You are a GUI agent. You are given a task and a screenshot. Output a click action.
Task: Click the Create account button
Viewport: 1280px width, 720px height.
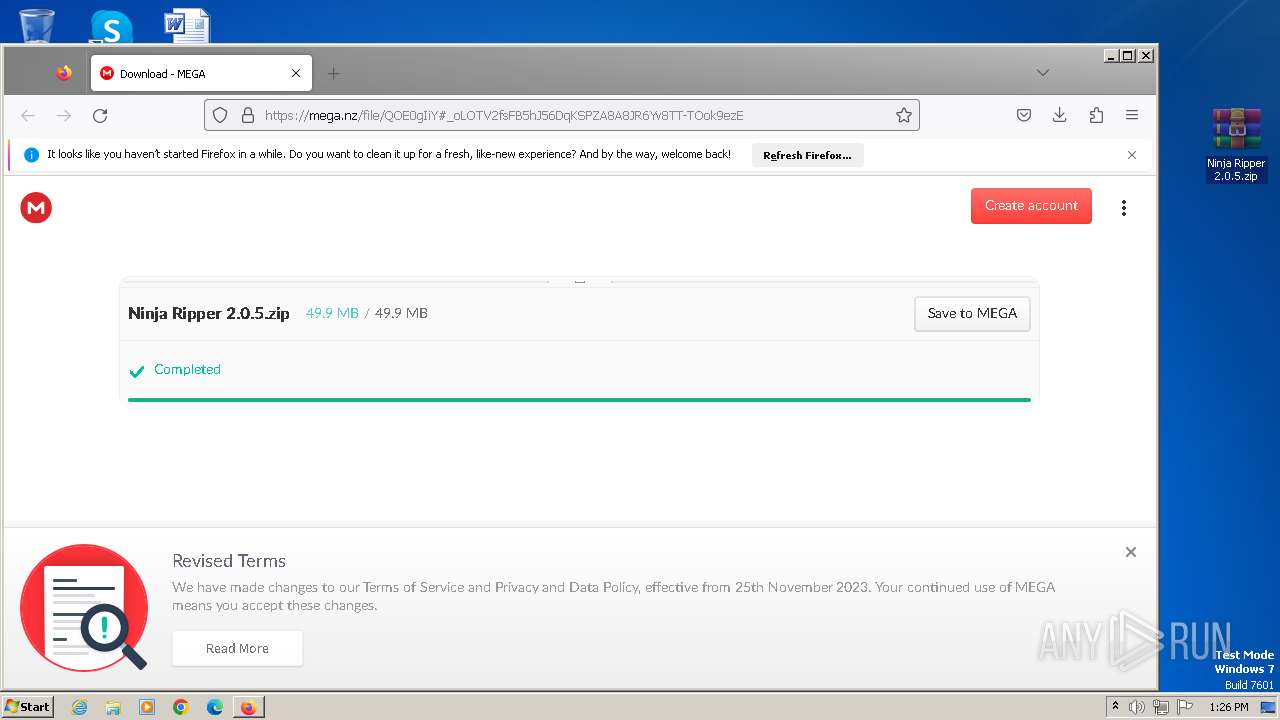coord(1031,206)
